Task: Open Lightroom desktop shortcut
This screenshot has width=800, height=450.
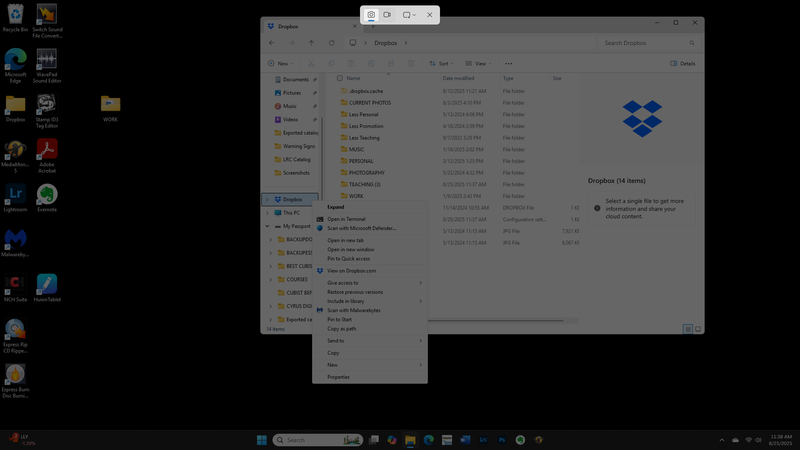Action: (15, 196)
